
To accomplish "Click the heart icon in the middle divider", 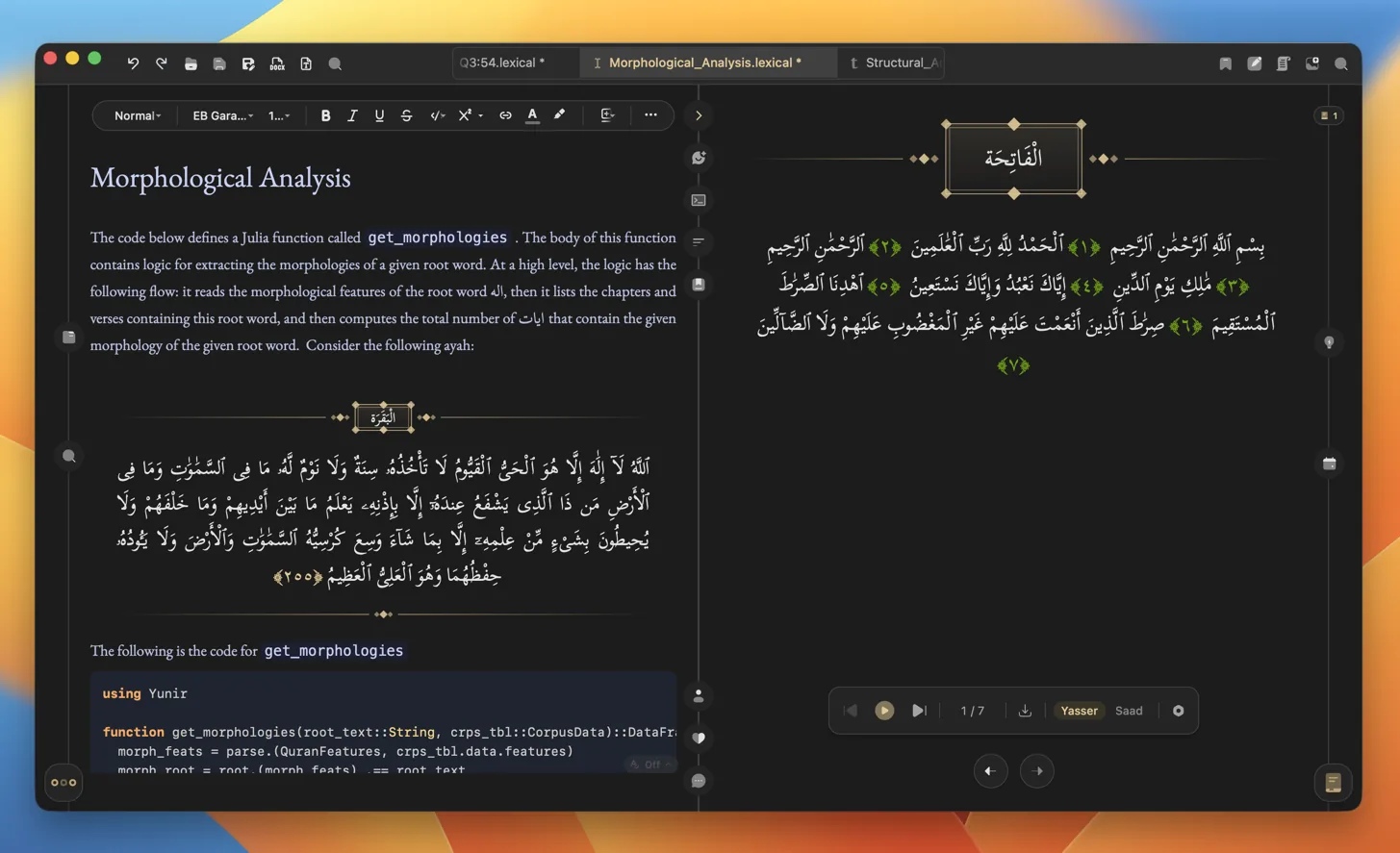I will tap(699, 738).
